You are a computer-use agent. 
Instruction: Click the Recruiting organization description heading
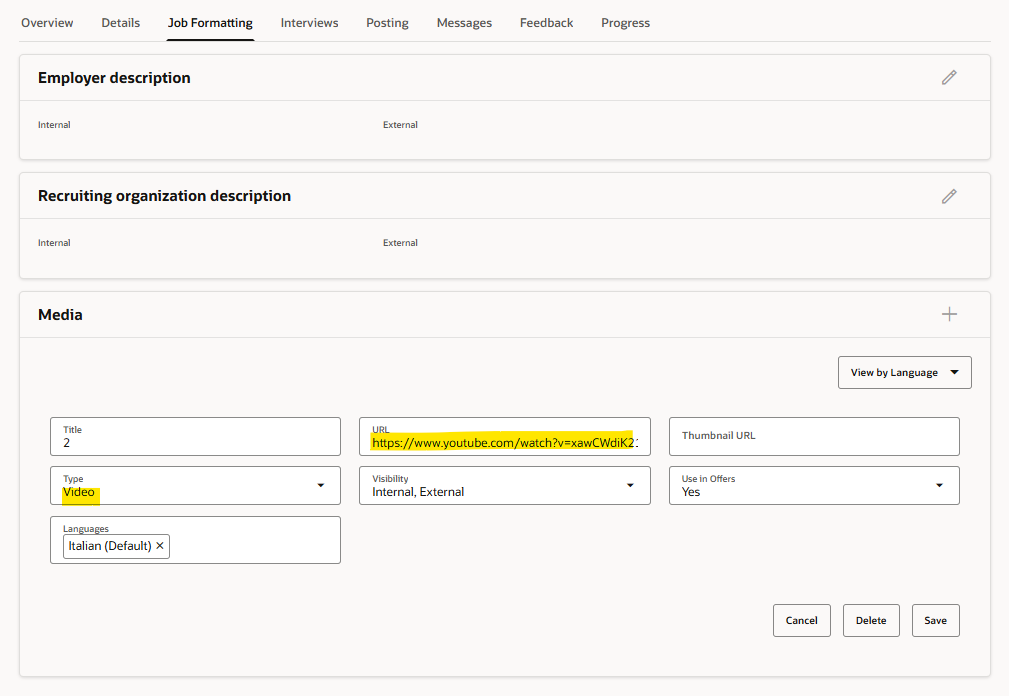[x=164, y=196]
